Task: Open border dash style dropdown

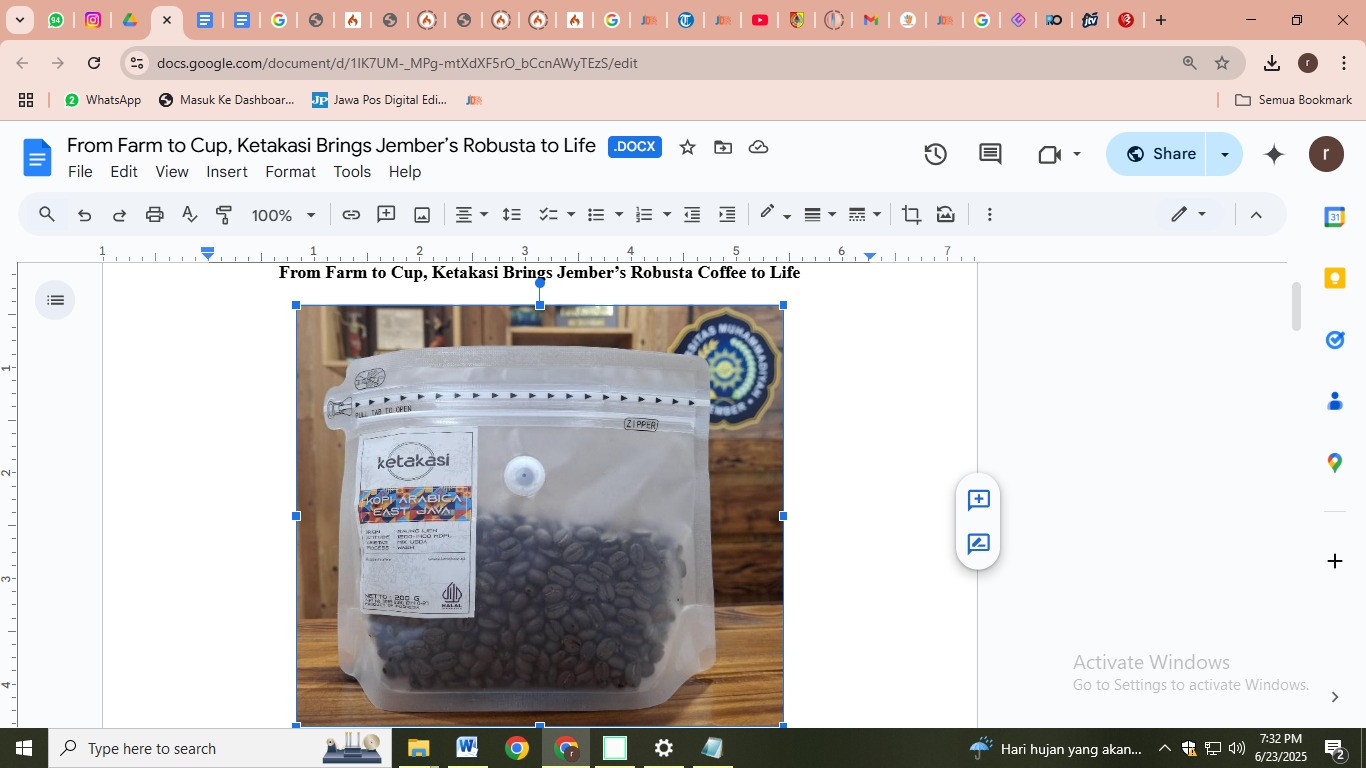Action: 865,214
